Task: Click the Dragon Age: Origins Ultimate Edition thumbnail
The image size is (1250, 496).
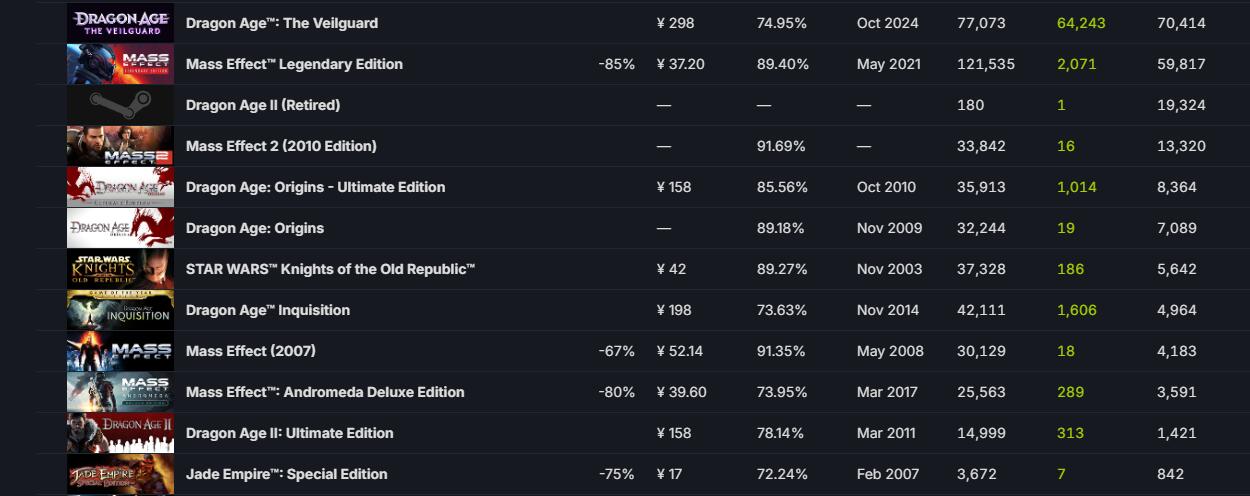Action: 120,187
